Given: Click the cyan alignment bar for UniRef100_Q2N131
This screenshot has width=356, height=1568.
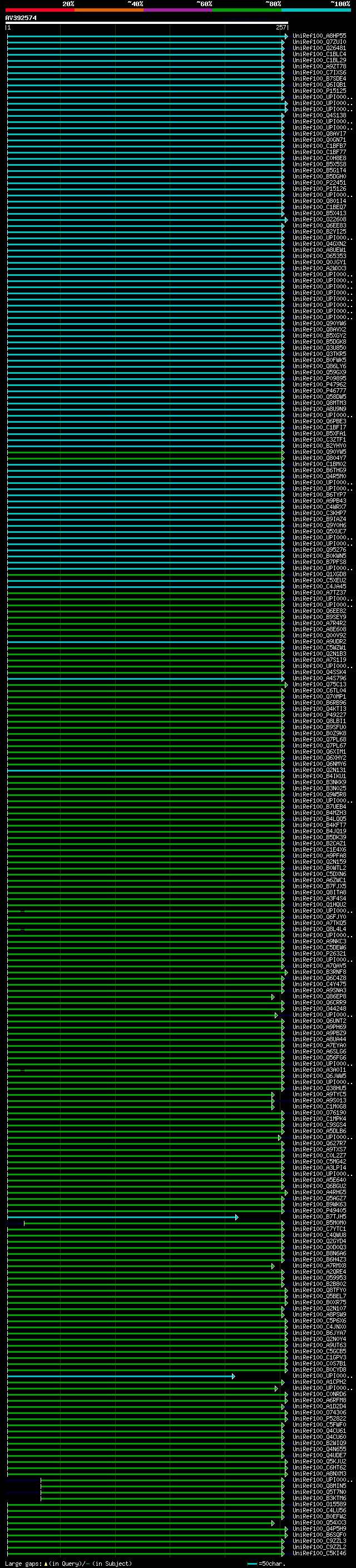Looking at the screenshot, I should tap(145, 770).
